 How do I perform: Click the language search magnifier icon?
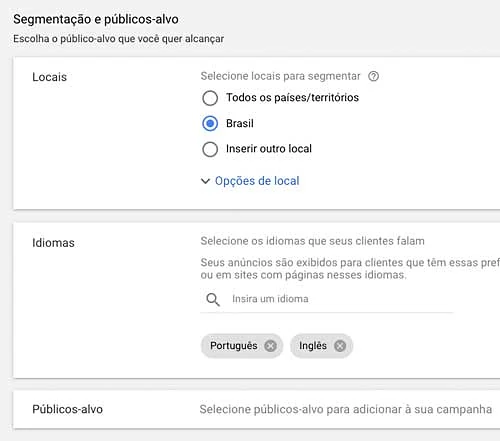pos(213,299)
